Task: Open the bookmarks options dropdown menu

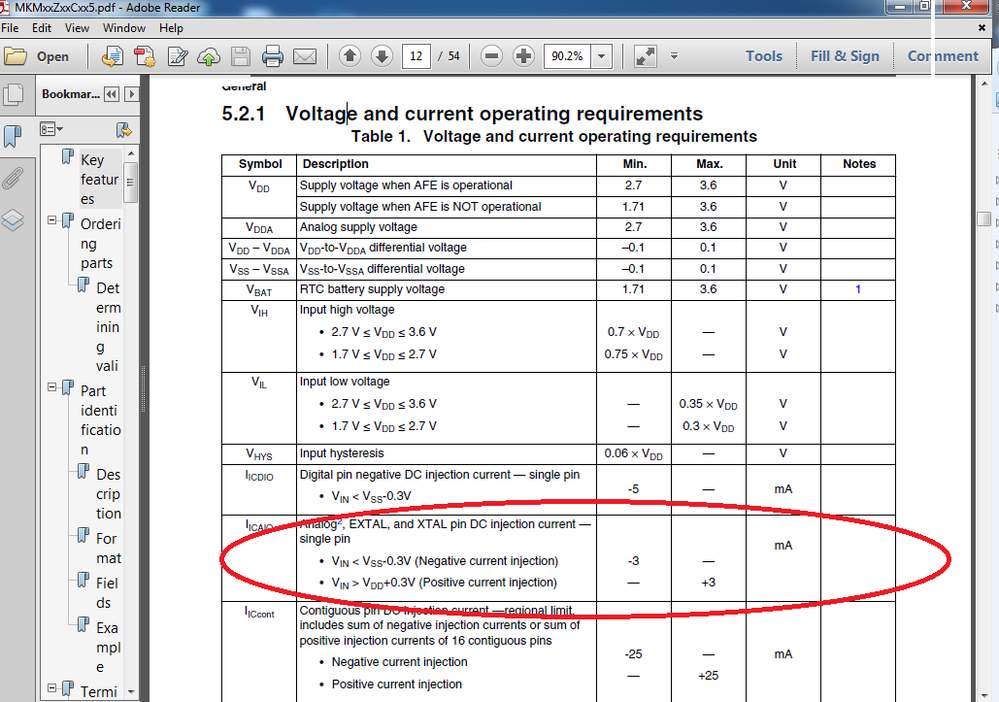Action: pyautogui.click(x=52, y=129)
